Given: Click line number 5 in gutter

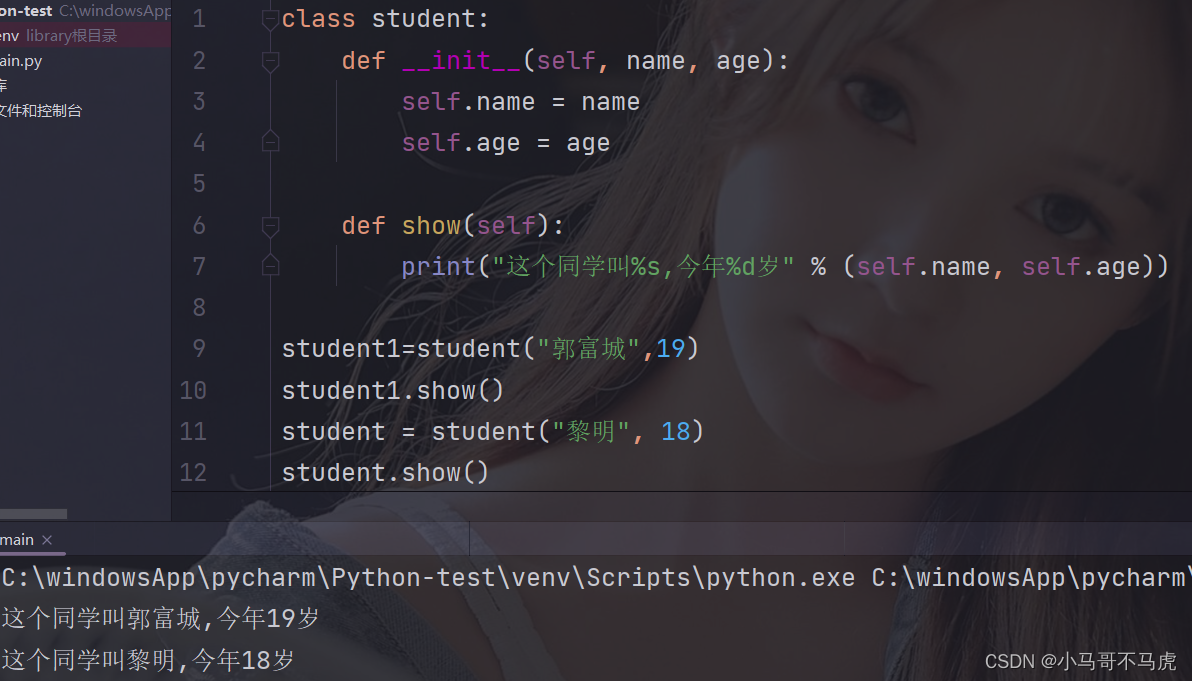Looking at the screenshot, I should point(199,183).
